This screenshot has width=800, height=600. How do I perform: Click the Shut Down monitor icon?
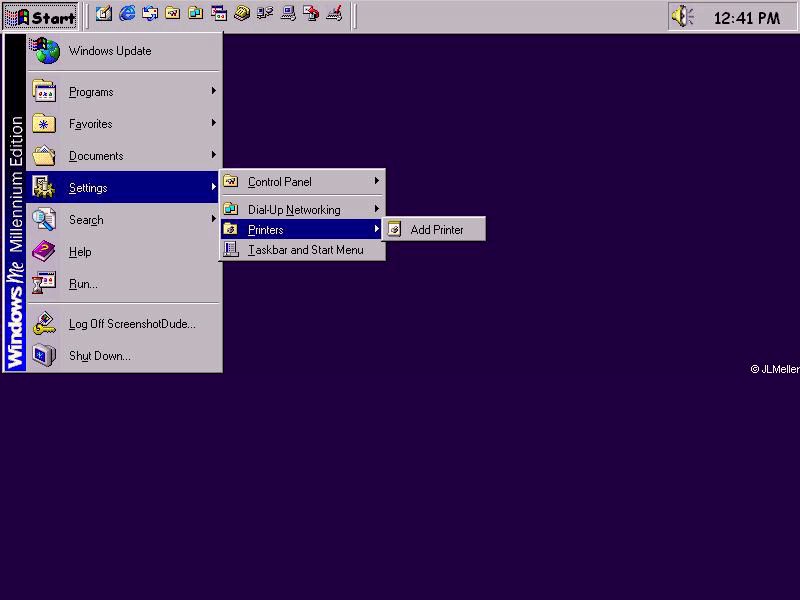pyautogui.click(x=44, y=355)
